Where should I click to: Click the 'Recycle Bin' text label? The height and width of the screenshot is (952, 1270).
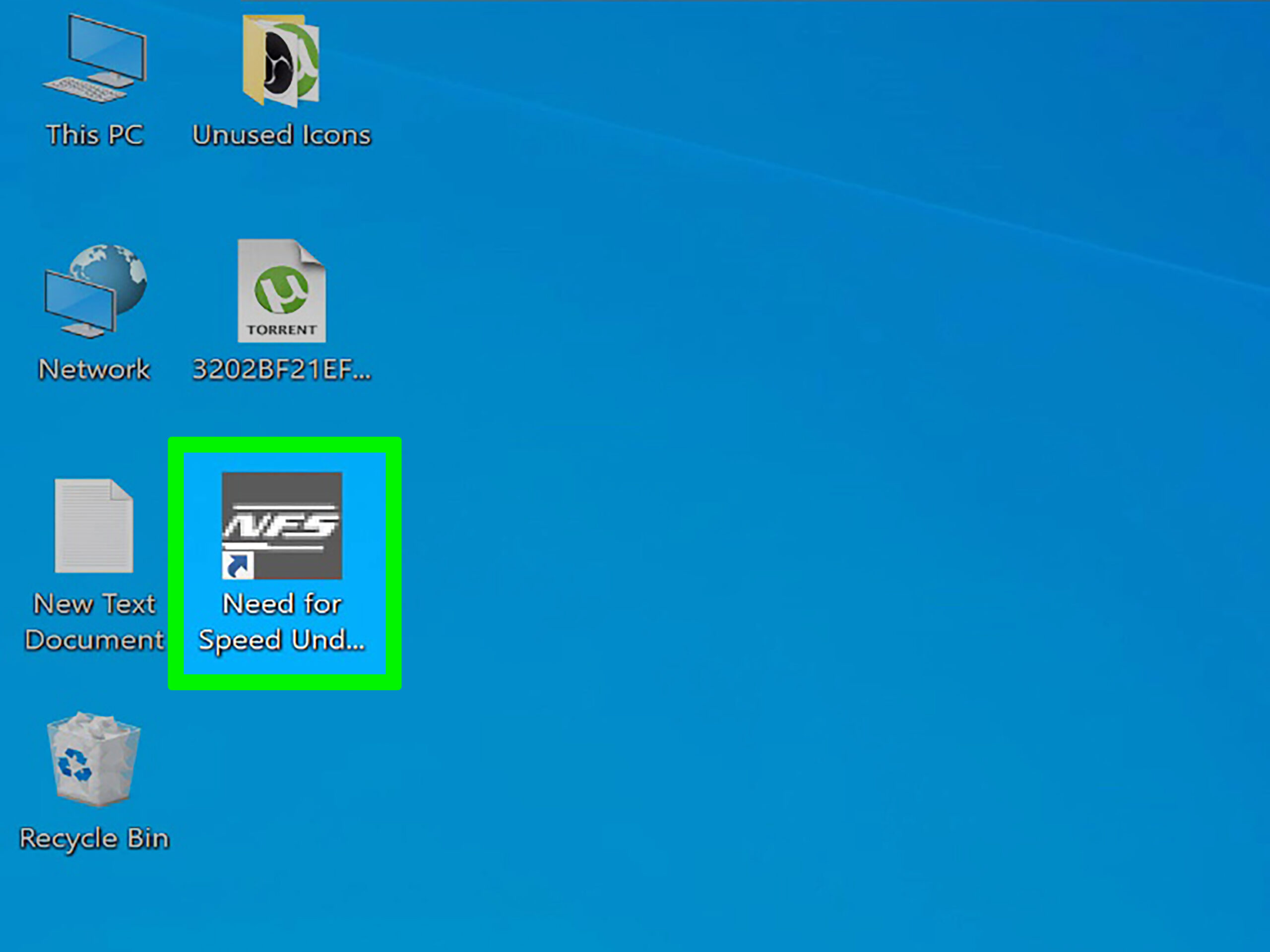coord(94,838)
